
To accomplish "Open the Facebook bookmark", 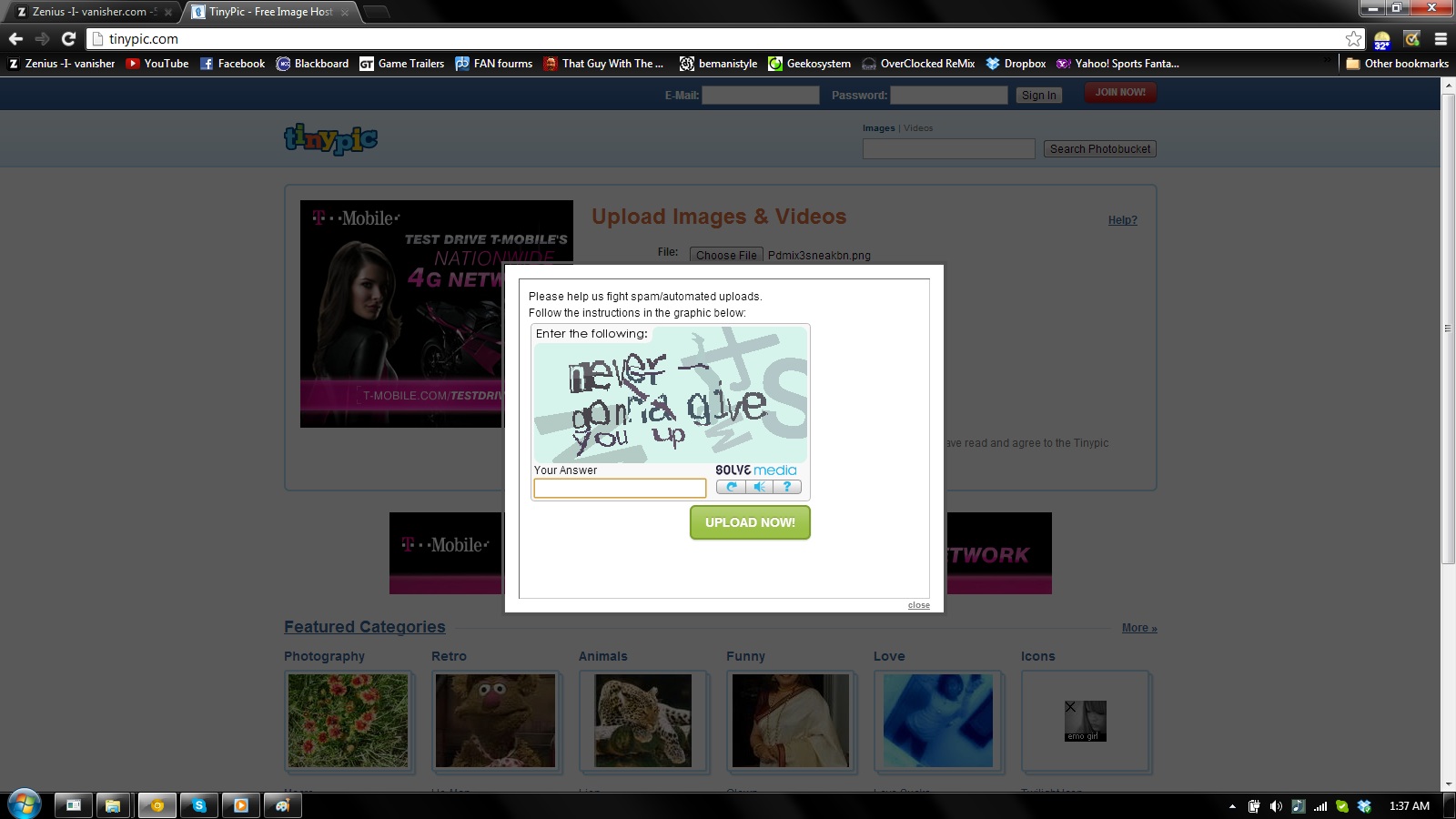I will (233, 64).
